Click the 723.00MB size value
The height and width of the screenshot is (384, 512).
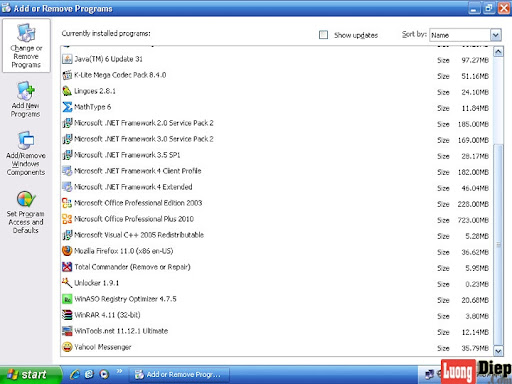(x=473, y=220)
